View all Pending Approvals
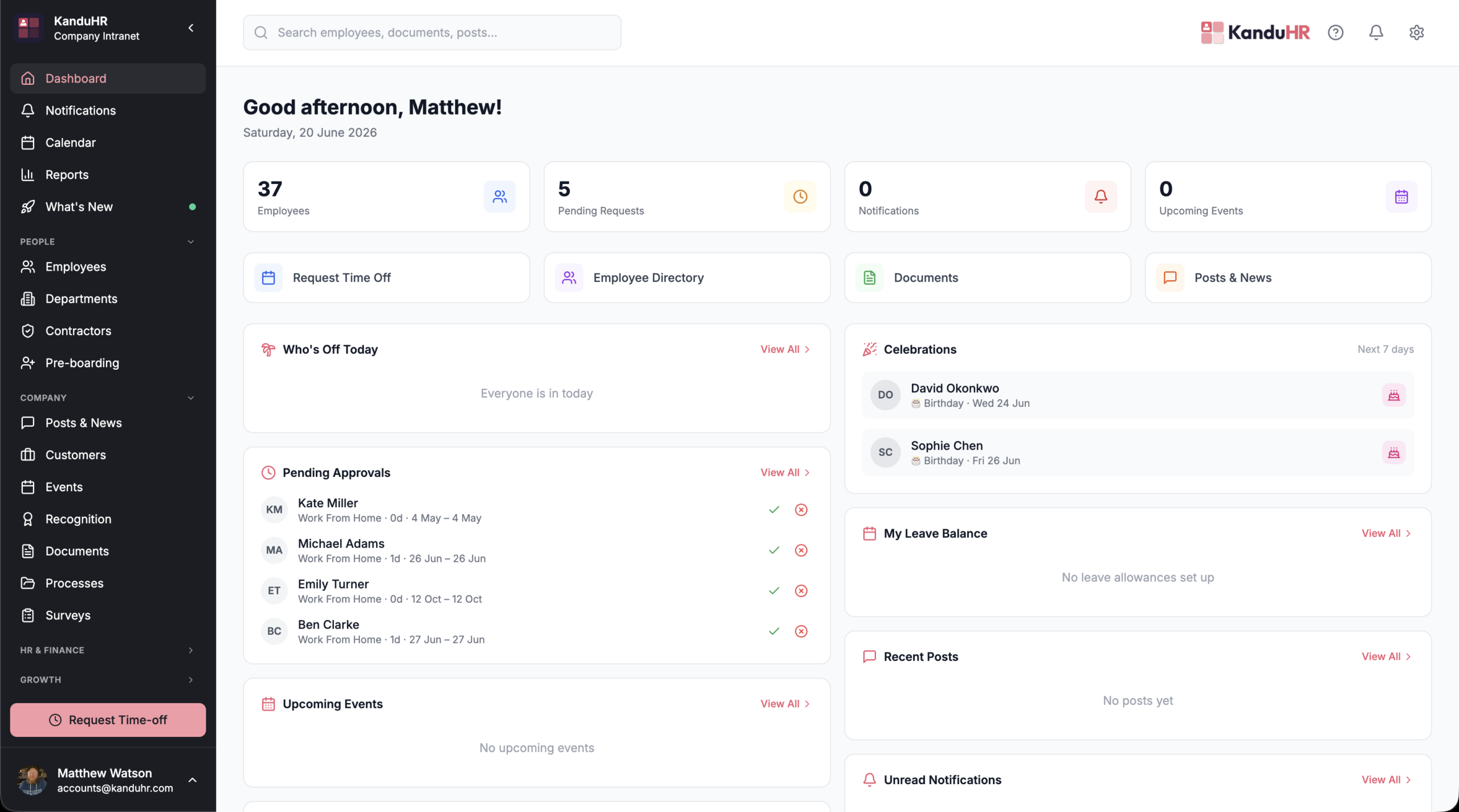Viewport: 1459px width, 812px height. pos(785,472)
